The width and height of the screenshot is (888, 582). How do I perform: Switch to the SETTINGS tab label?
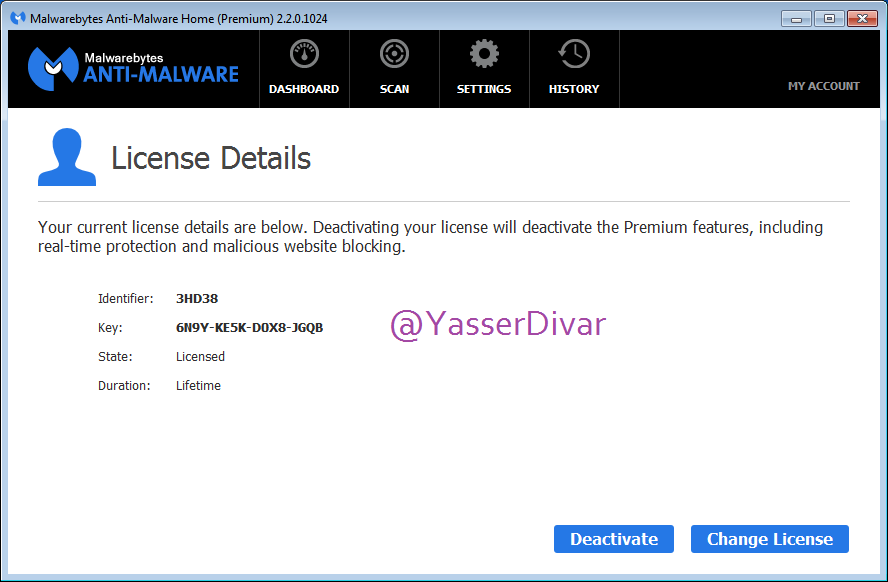(484, 89)
